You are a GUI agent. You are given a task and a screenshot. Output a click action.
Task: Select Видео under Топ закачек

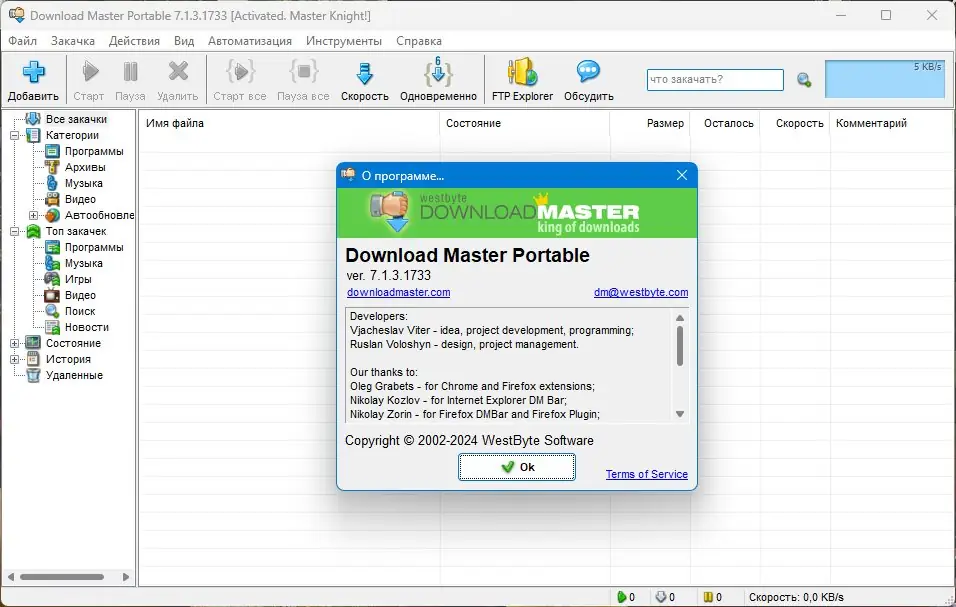[x=80, y=295]
